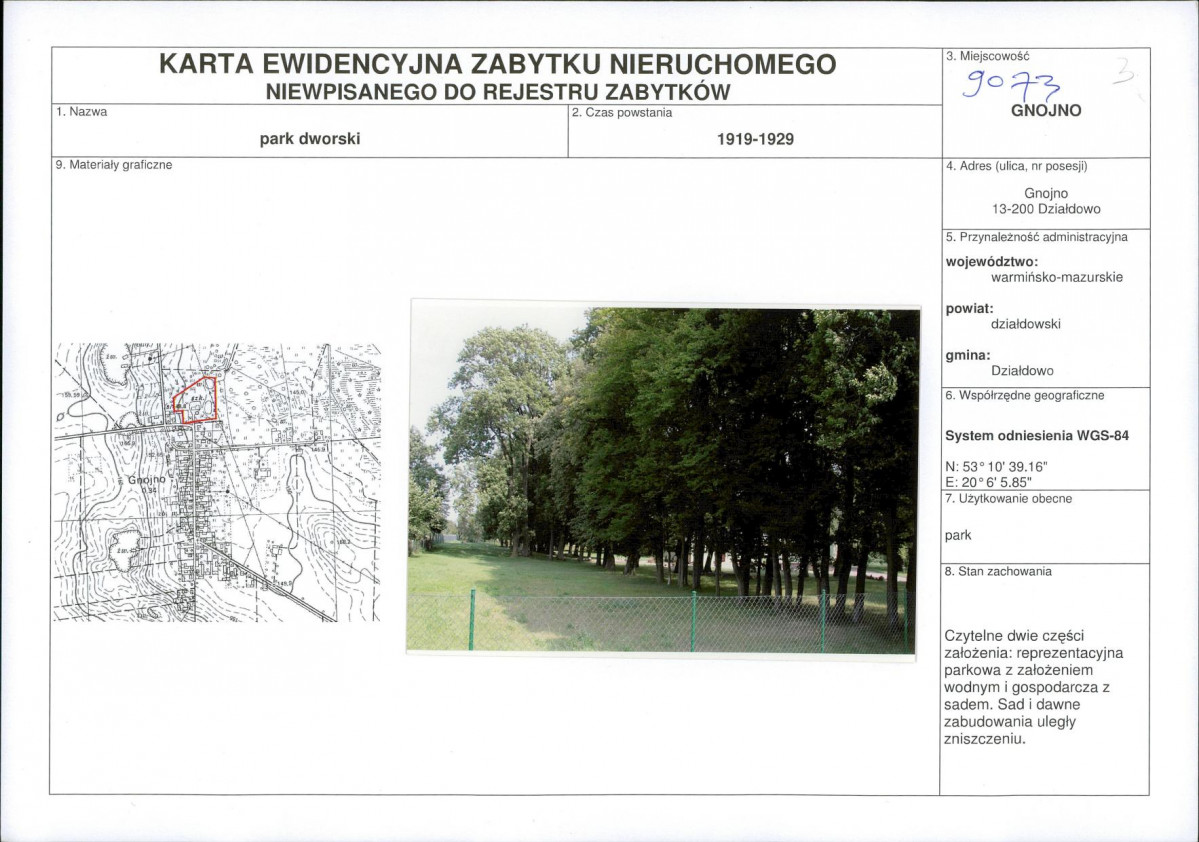This screenshot has height=842, width=1199.
Task: Select the name value "park dworski"
Action: [x=310, y=139]
